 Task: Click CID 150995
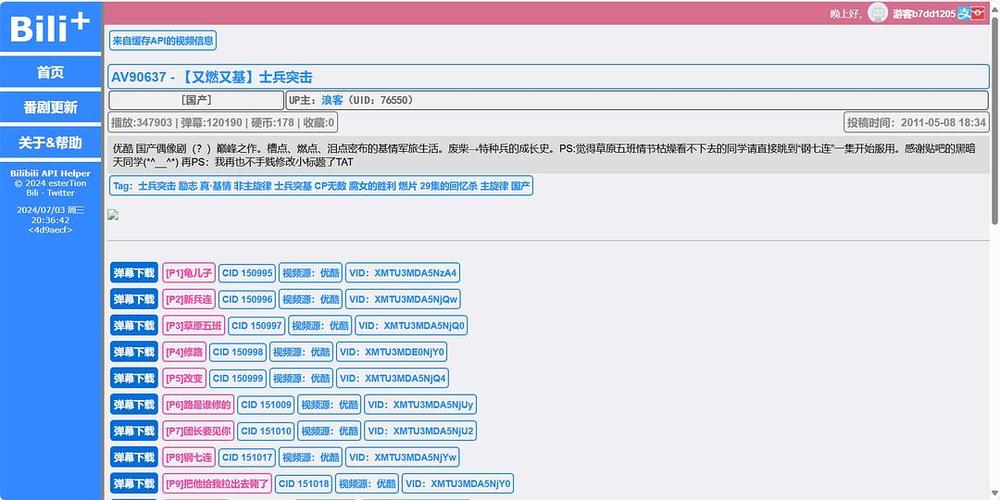(x=247, y=273)
